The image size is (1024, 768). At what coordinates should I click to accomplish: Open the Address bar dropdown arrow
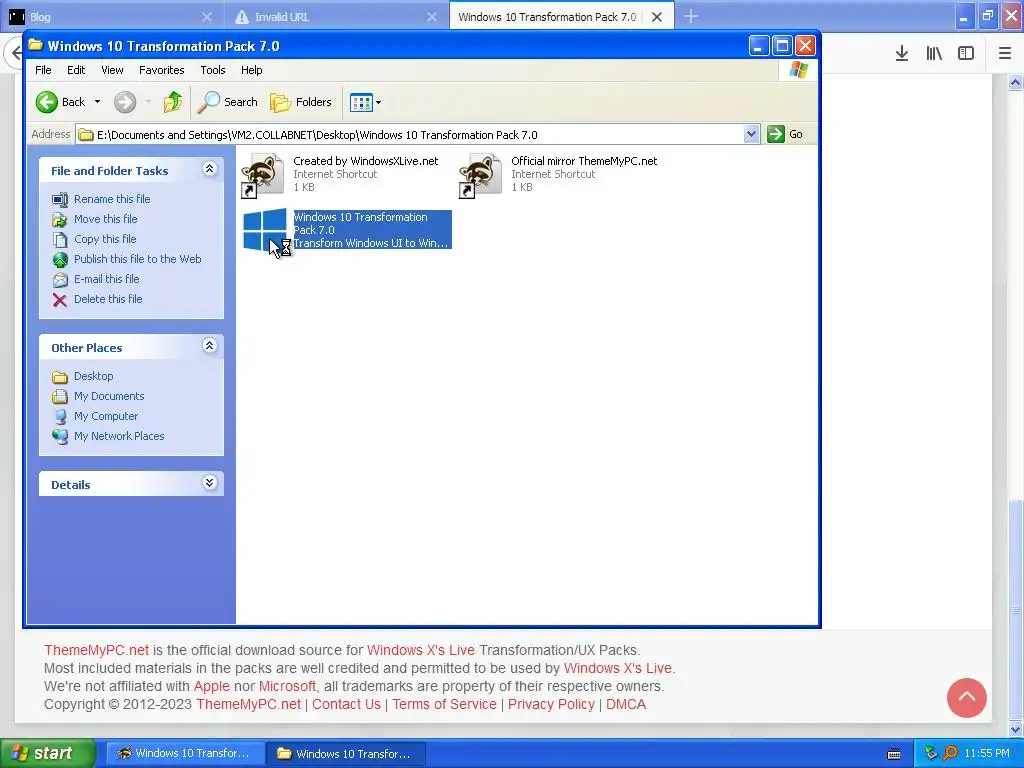(751, 135)
